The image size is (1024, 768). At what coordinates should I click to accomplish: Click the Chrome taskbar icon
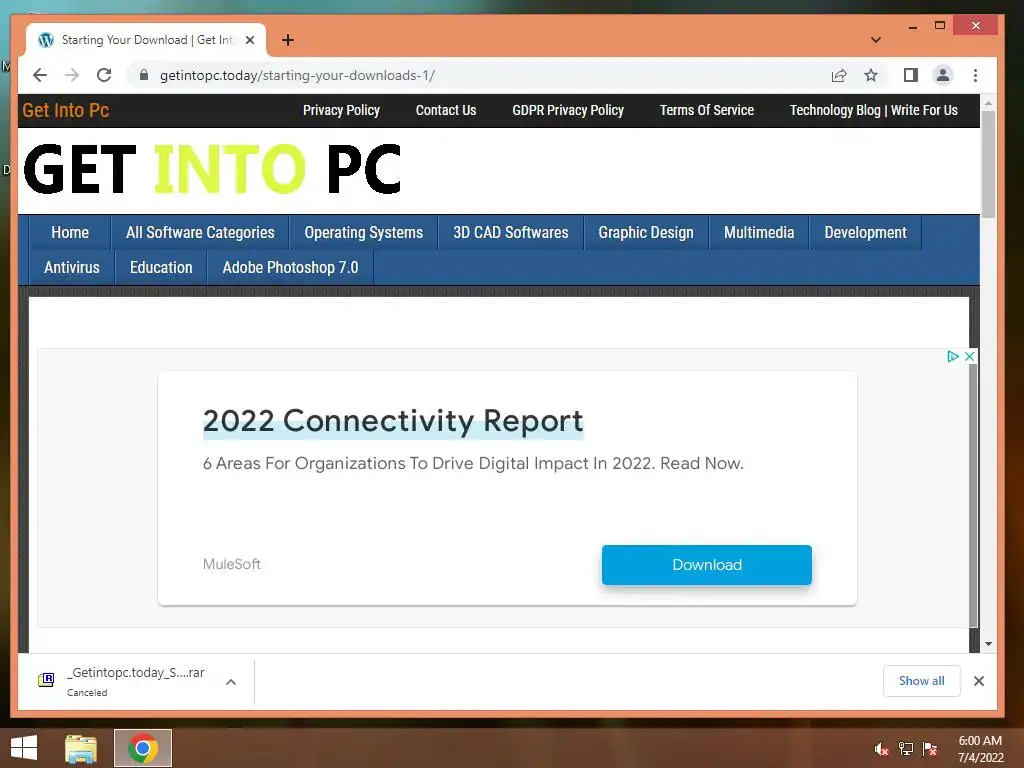pos(142,748)
